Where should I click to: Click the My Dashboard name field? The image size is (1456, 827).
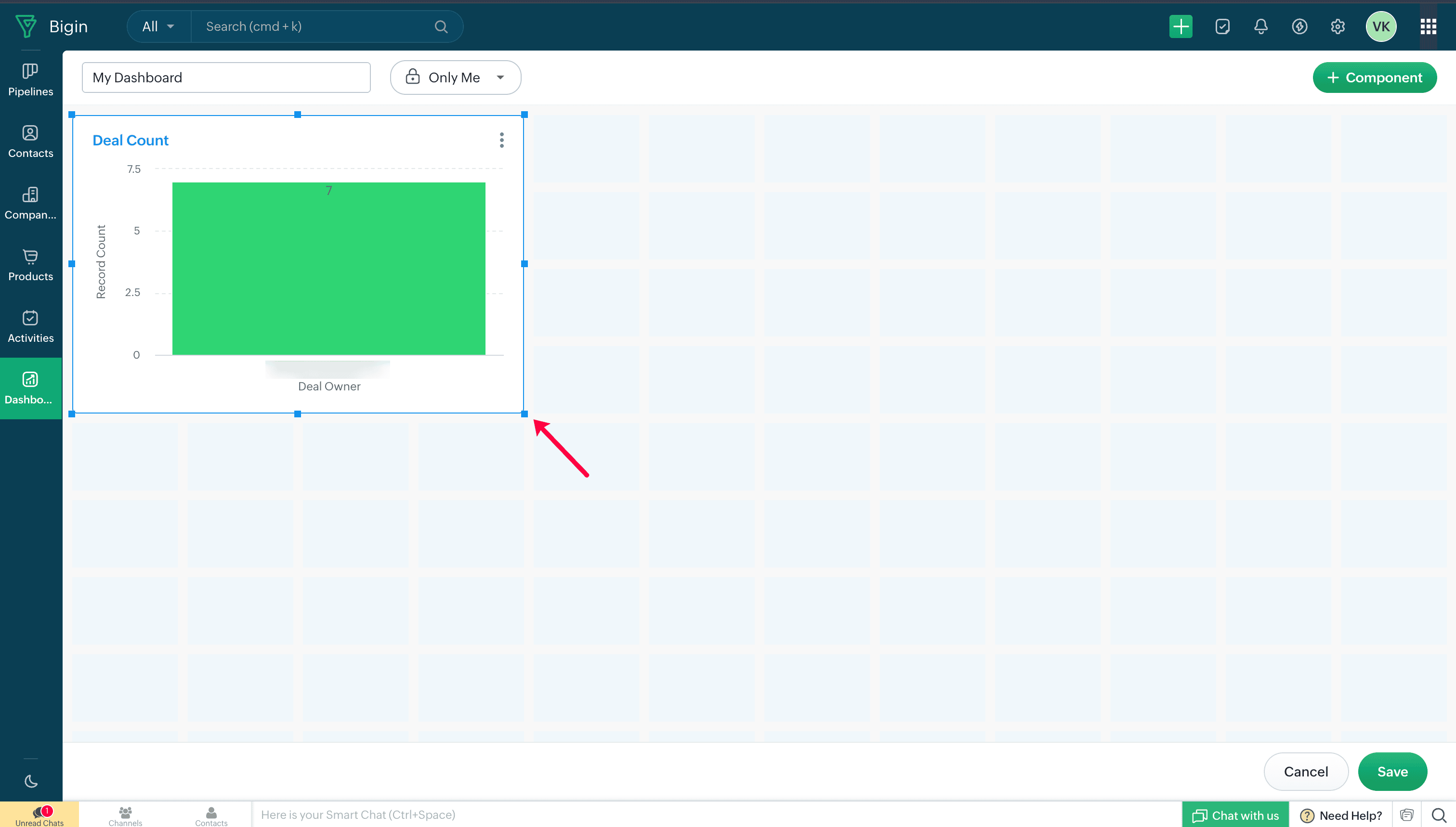(226, 78)
